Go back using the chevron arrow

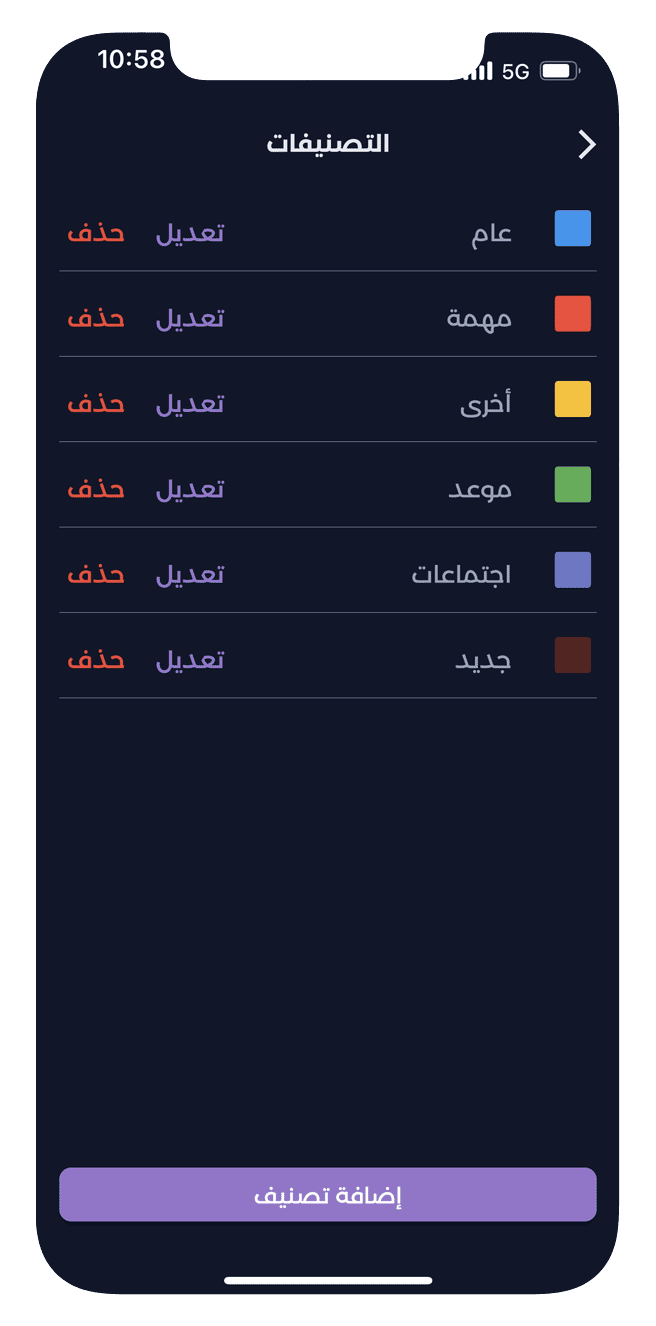587,144
